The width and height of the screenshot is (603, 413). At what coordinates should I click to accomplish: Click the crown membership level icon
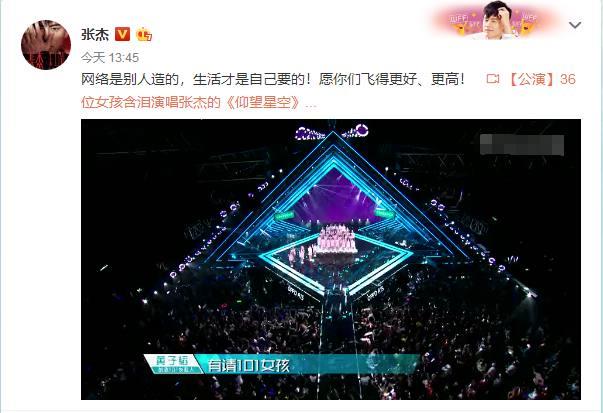144,34
